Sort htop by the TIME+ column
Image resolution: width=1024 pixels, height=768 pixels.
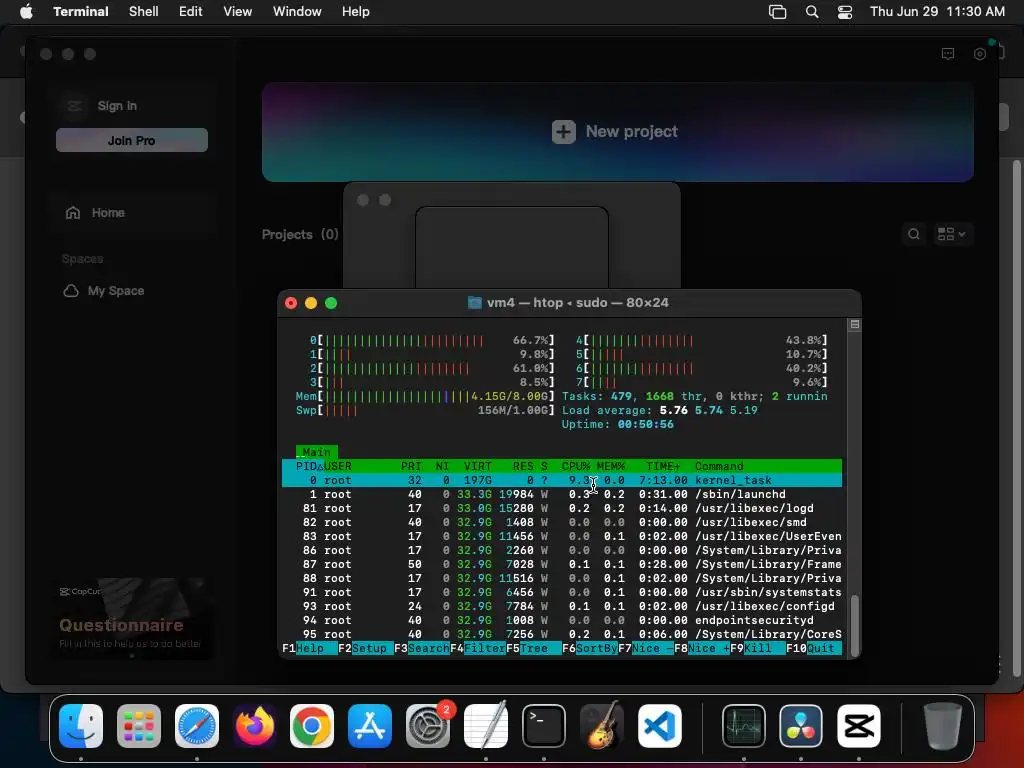click(663, 466)
